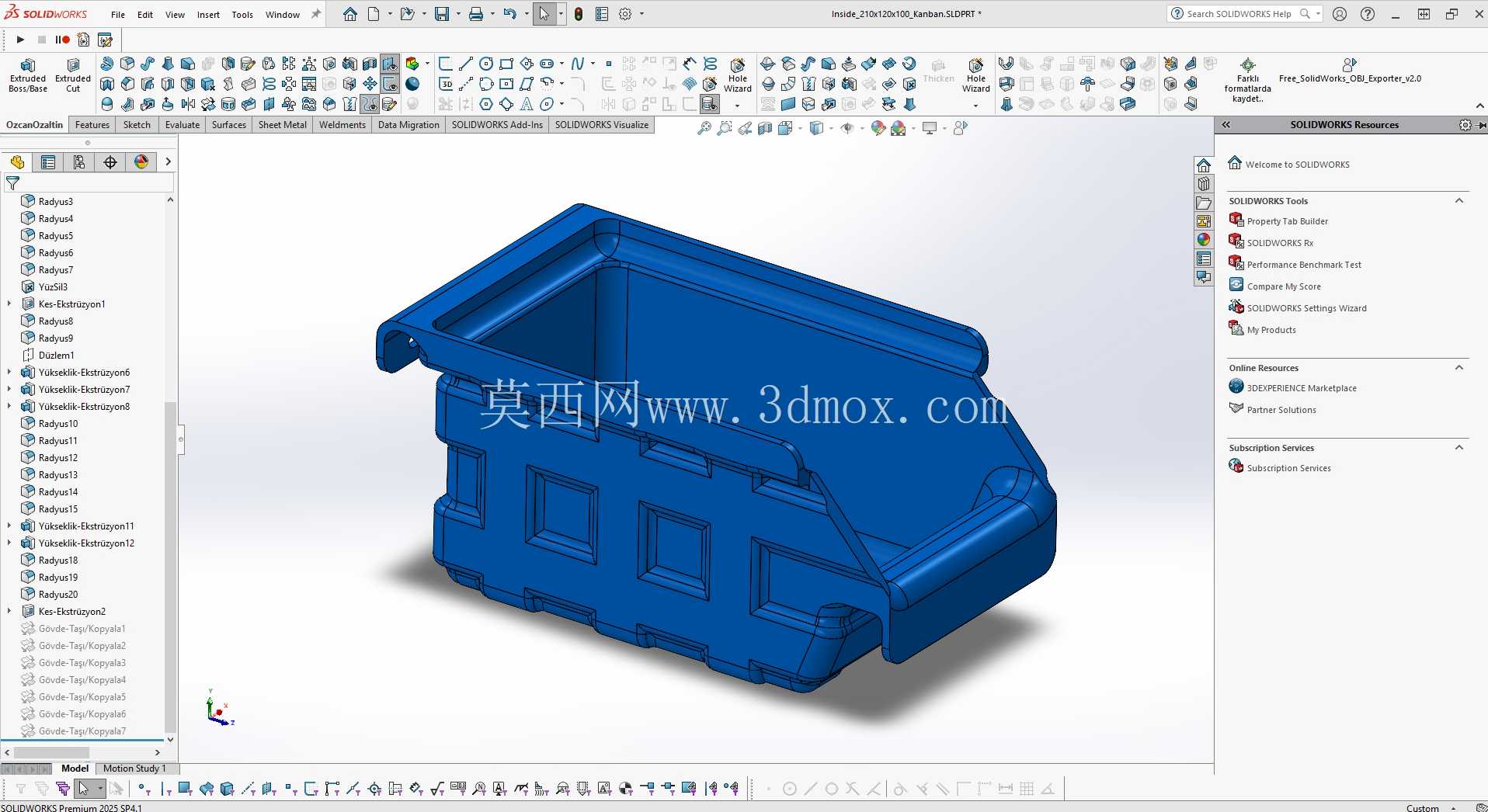Screen dimensions: 1488x812
Task: Select the sketch Text tool
Action: pos(527,104)
